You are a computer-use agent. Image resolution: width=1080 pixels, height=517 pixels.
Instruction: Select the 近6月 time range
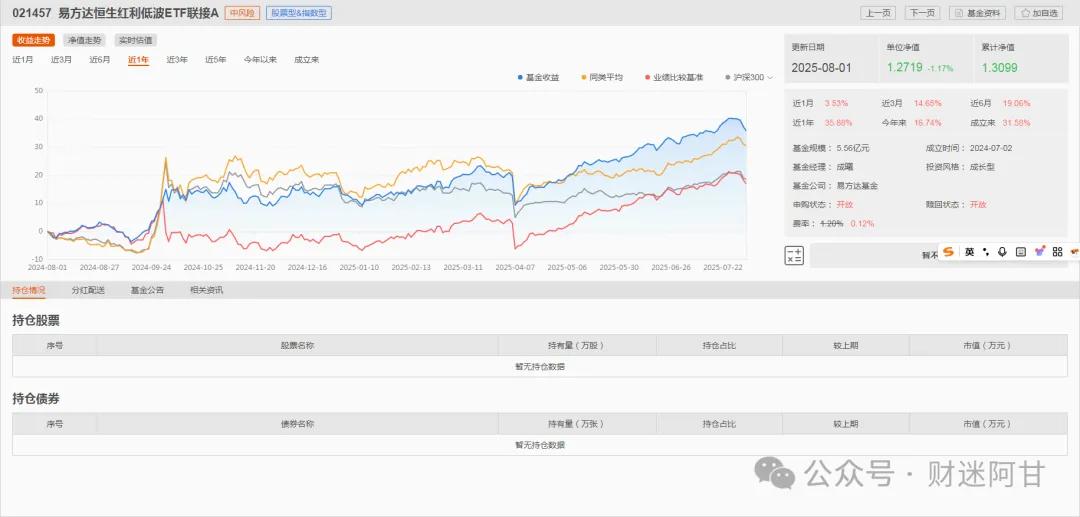[100, 60]
